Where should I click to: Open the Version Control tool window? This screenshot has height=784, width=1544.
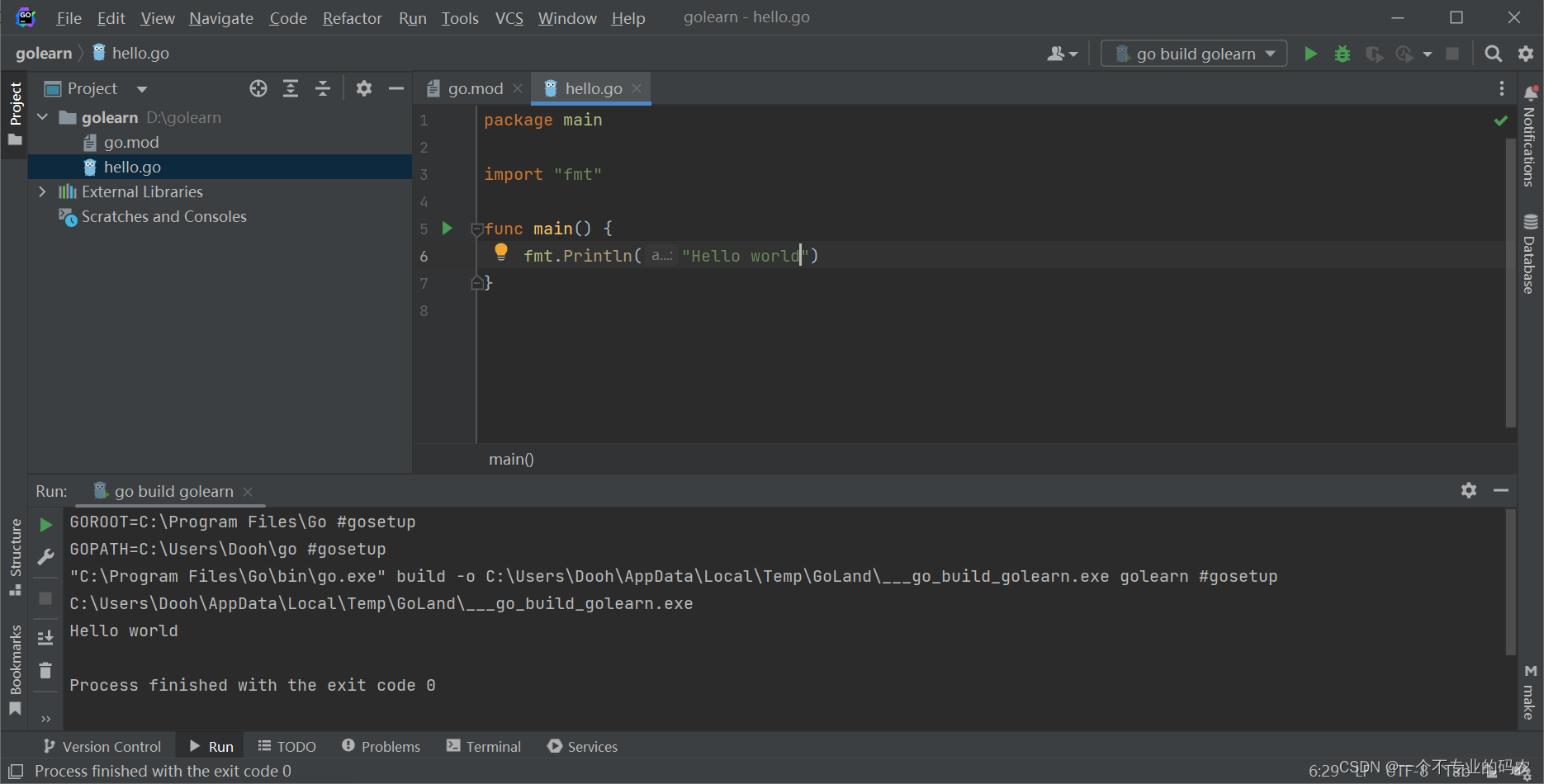tap(102, 746)
